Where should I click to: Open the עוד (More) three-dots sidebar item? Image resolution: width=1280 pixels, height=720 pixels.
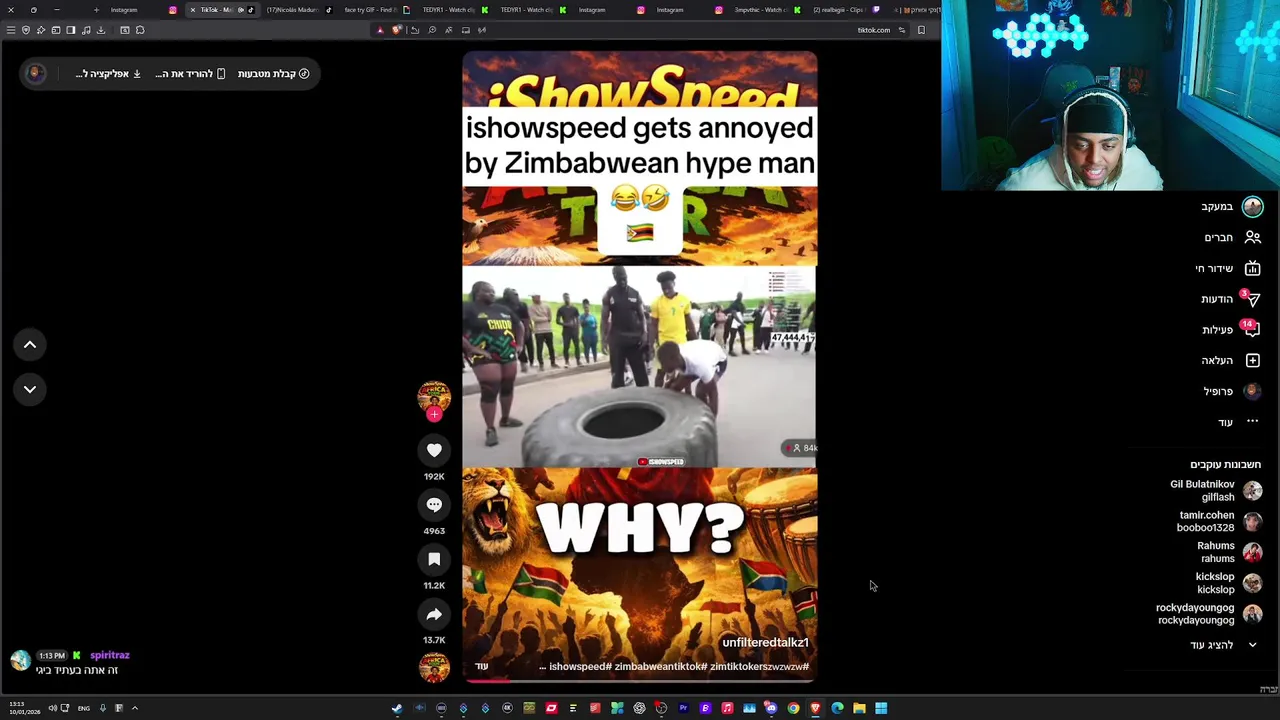[x=1238, y=422]
